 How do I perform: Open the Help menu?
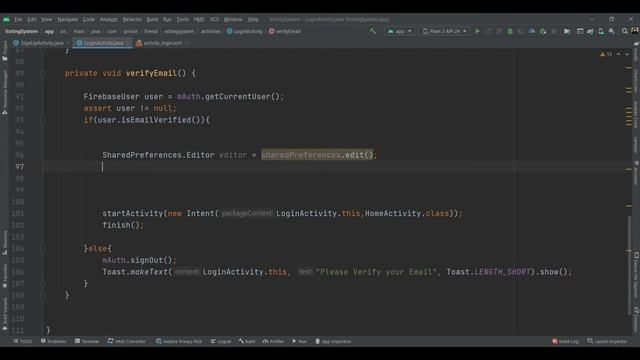click(x=253, y=19)
